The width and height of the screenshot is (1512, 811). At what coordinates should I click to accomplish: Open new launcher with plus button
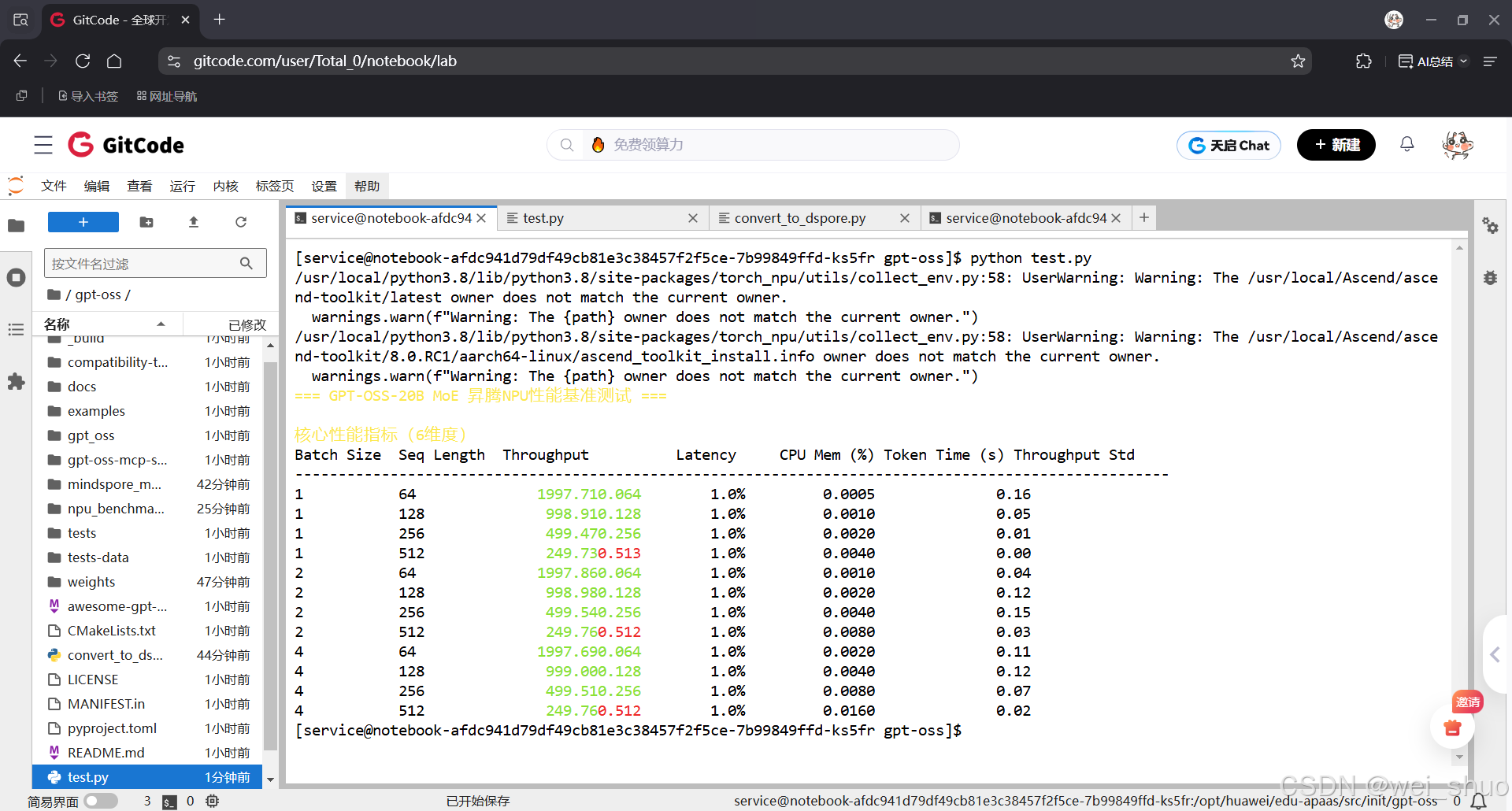tap(83, 222)
